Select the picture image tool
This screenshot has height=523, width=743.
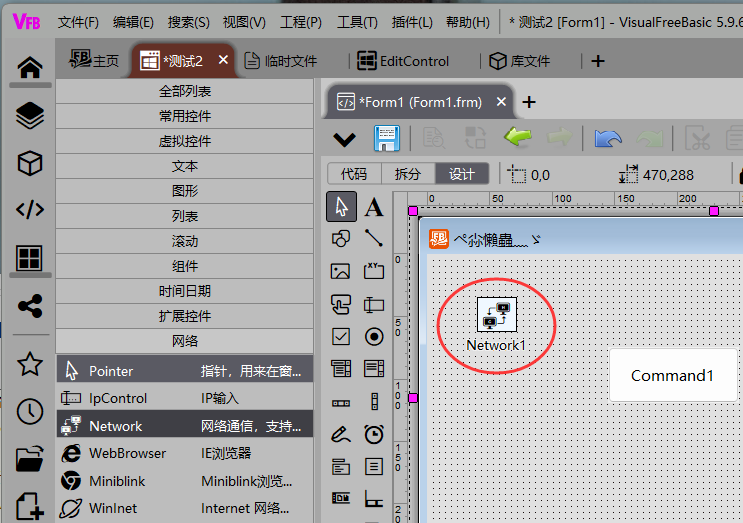click(341, 271)
